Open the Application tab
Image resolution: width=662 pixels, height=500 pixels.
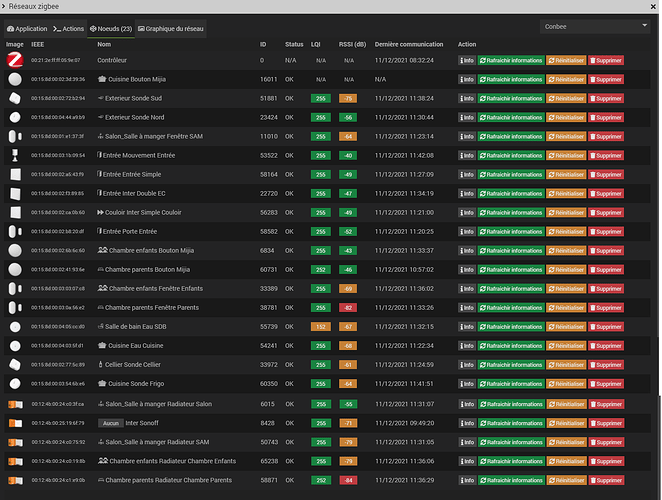pos(27,29)
